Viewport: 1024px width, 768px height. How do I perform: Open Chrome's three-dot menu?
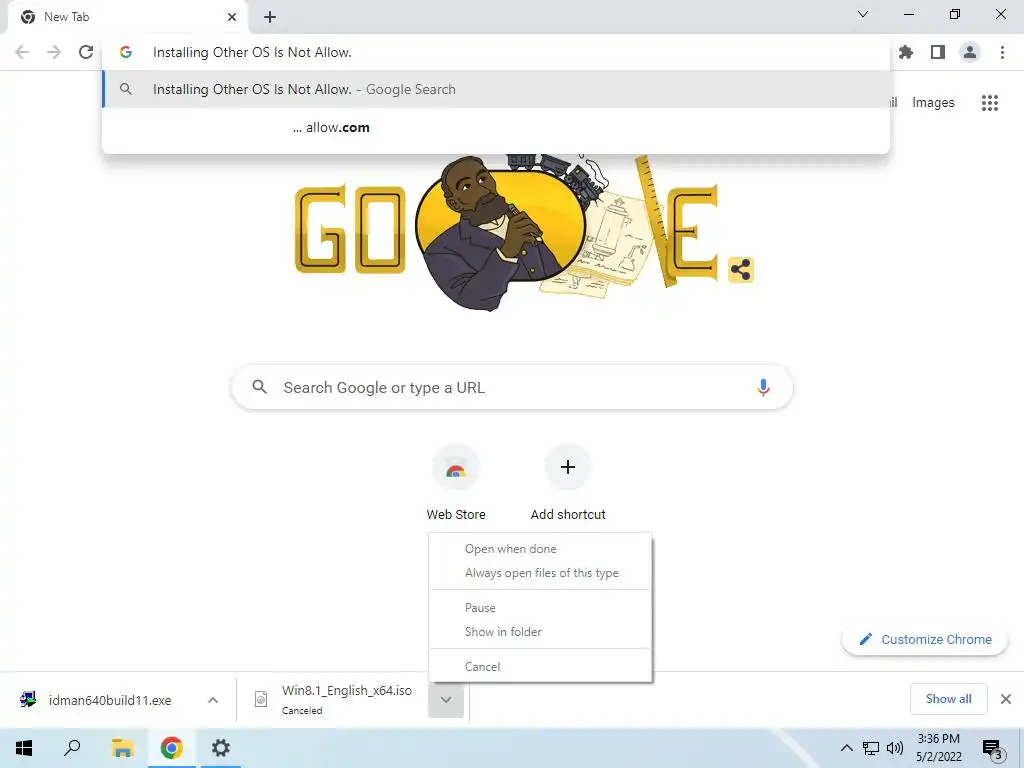click(1002, 52)
